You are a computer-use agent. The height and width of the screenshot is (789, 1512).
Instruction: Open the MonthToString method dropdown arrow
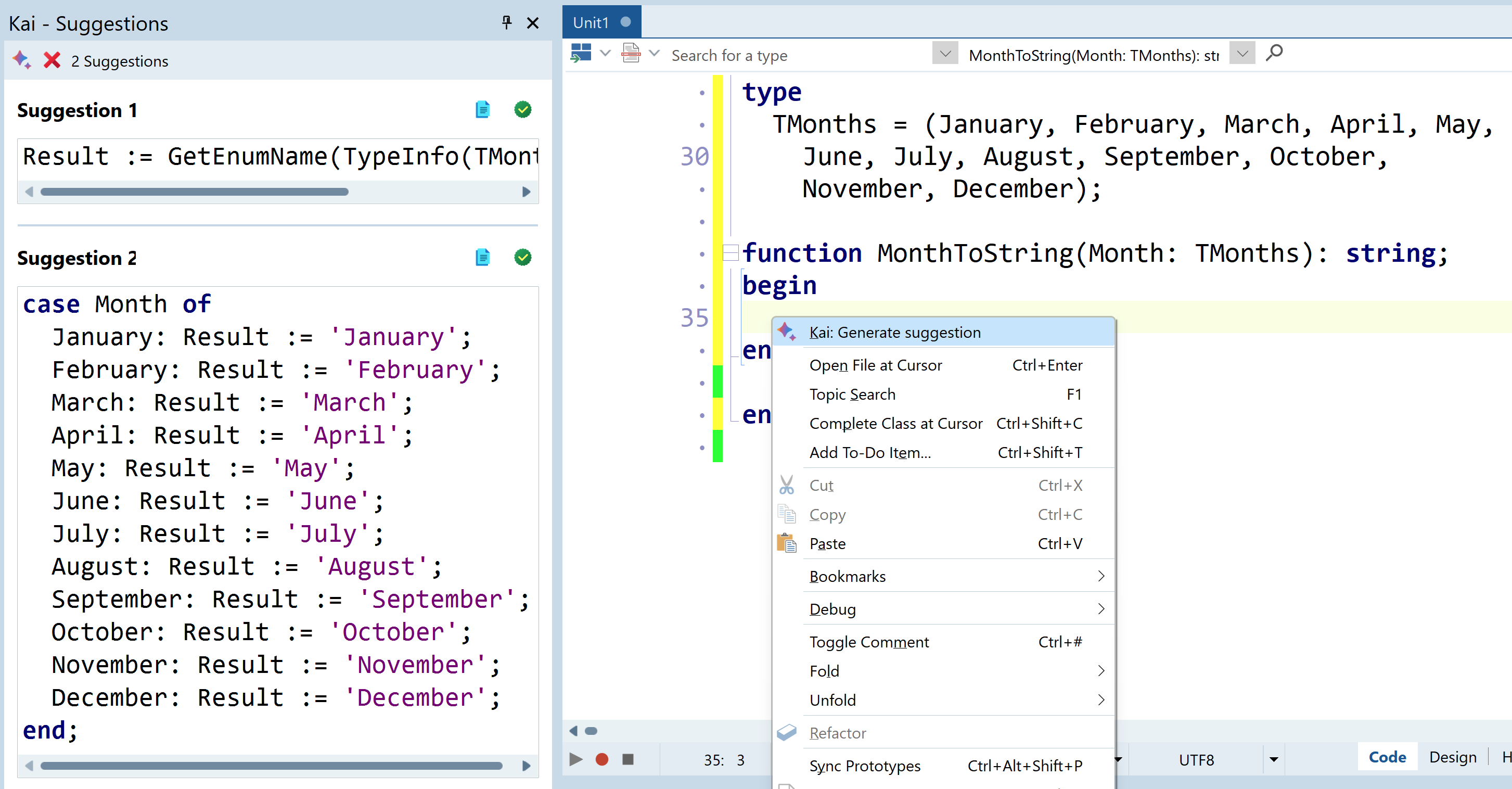1242,54
